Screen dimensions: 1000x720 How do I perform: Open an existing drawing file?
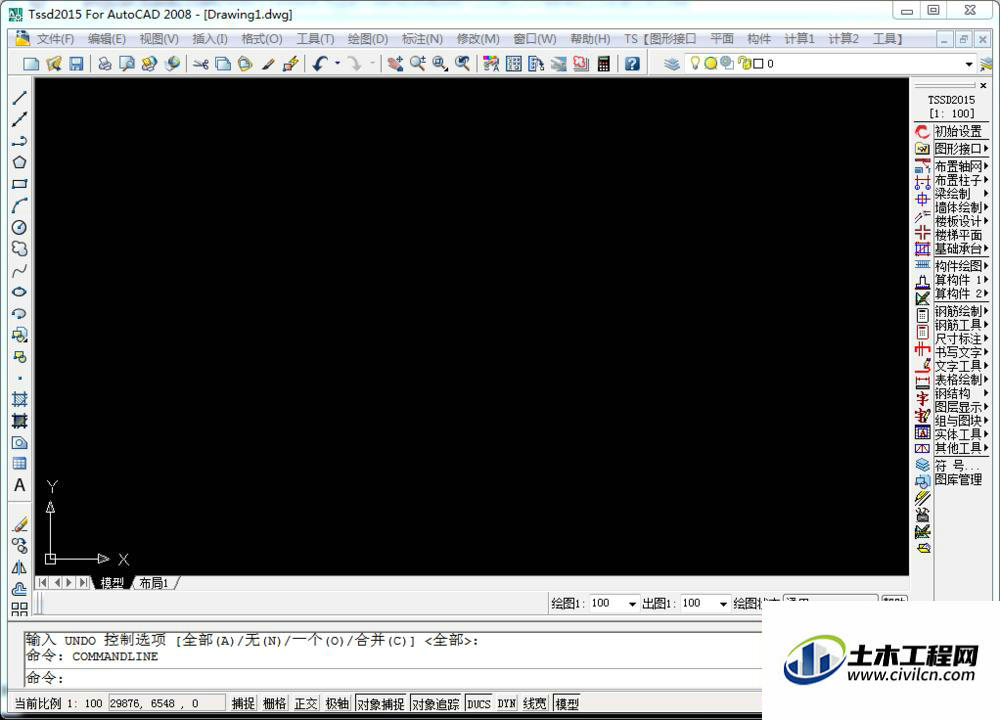click(54, 64)
